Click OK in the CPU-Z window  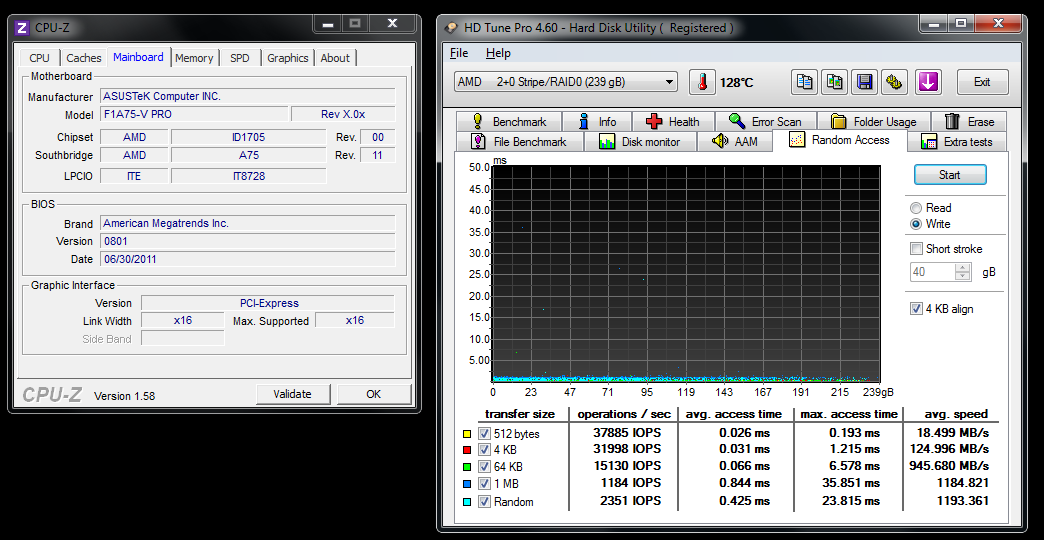click(x=374, y=394)
